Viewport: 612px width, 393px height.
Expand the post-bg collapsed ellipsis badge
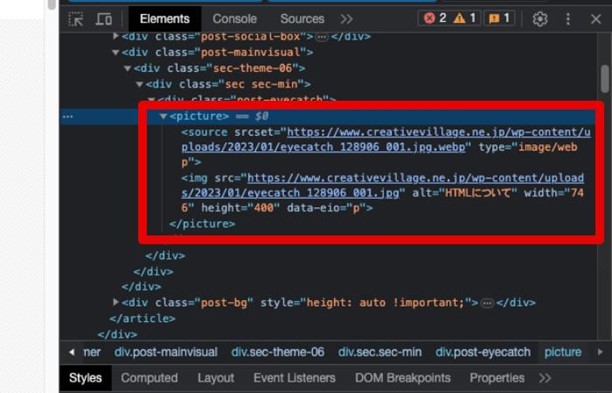point(487,303)
